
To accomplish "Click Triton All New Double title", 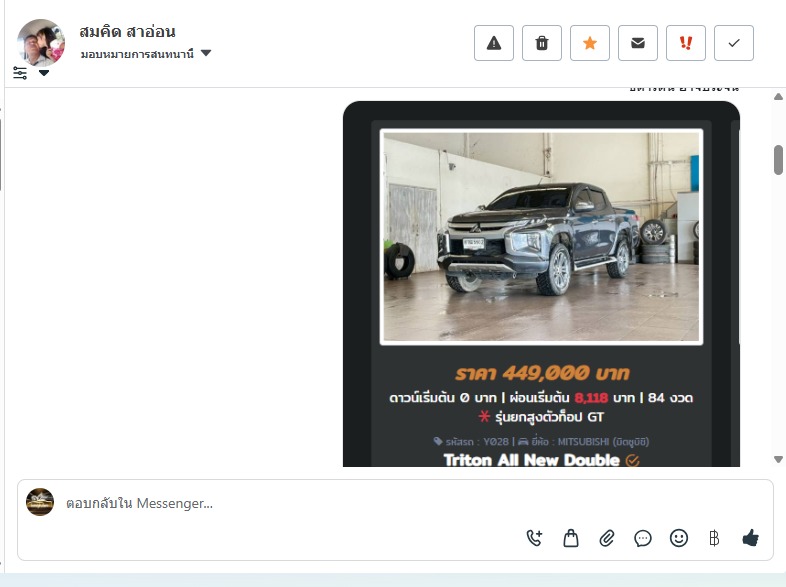I will coord(532,460).
